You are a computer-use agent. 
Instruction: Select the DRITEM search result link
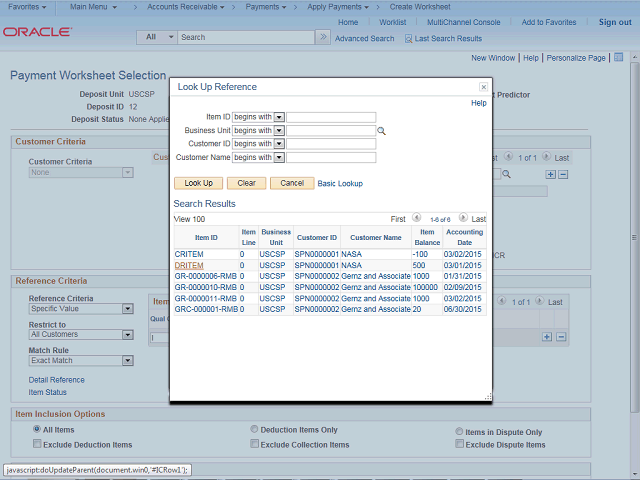[189, 266]
